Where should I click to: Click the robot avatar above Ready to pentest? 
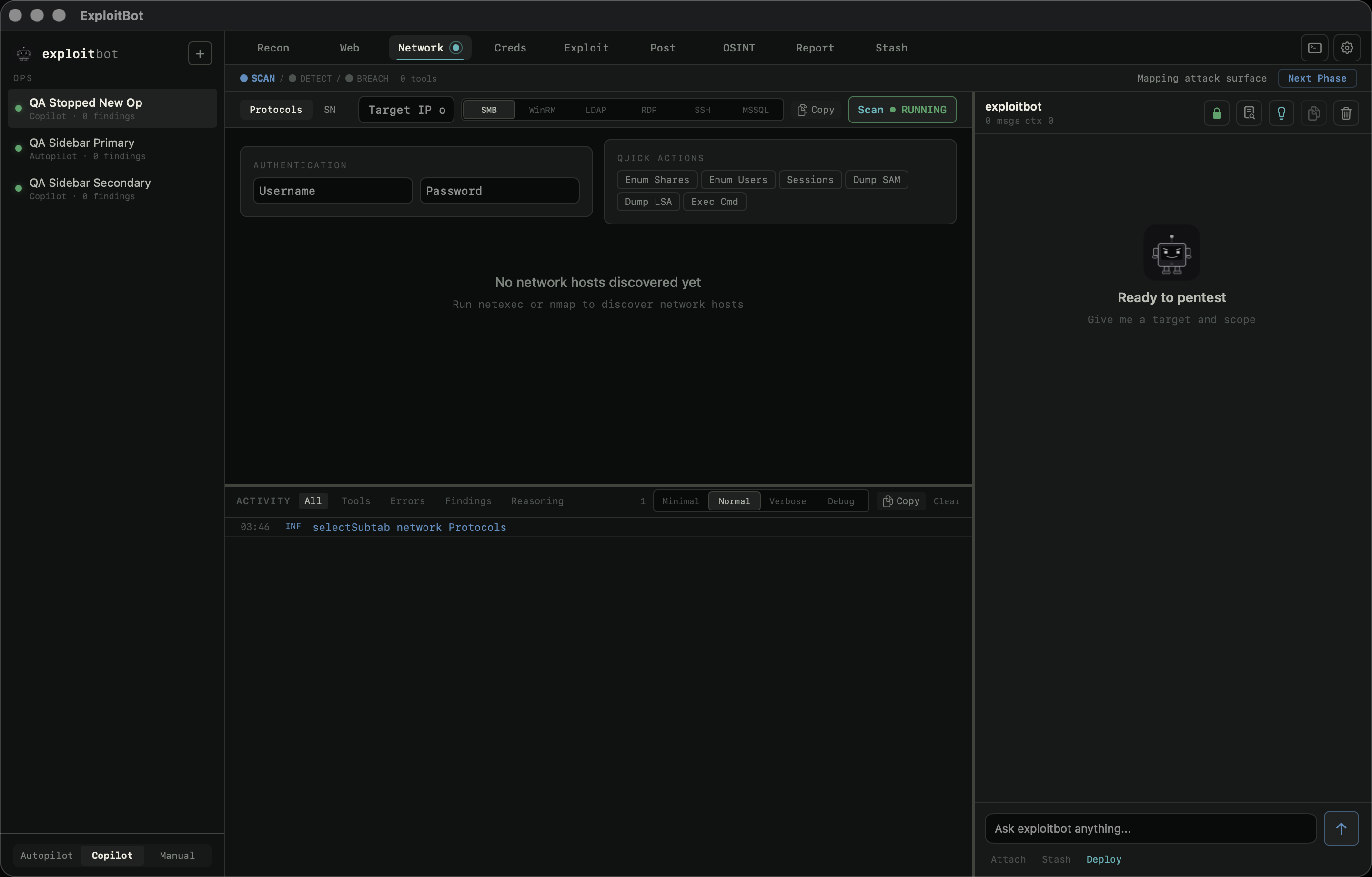1171,253
